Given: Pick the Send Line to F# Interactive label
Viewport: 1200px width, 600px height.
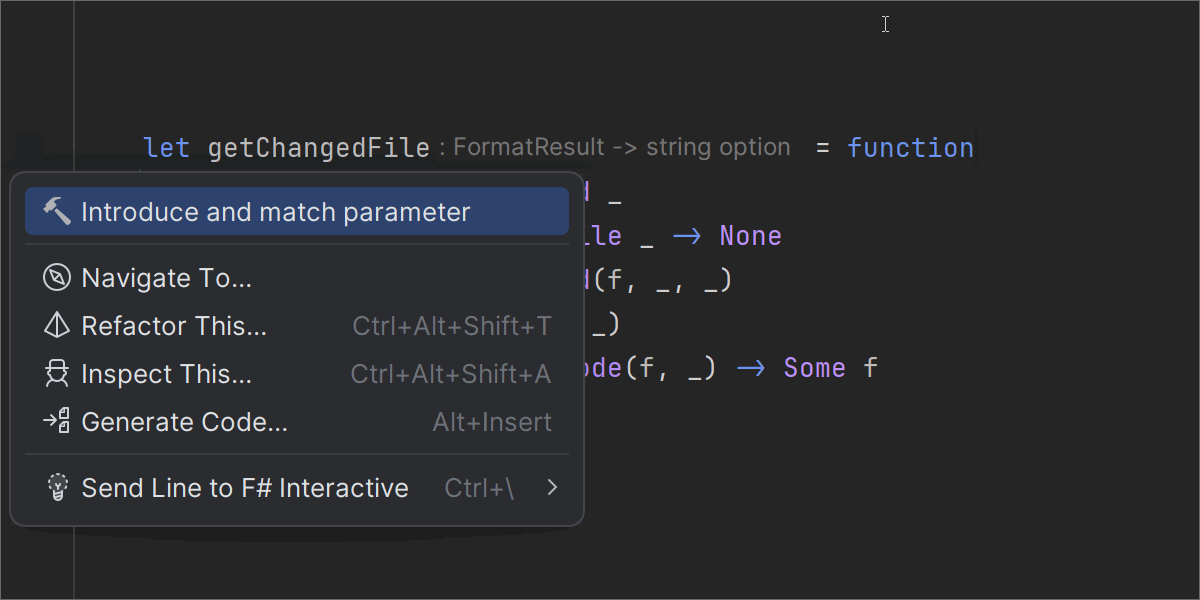Looking at the screenshot, I should (245, 488).
